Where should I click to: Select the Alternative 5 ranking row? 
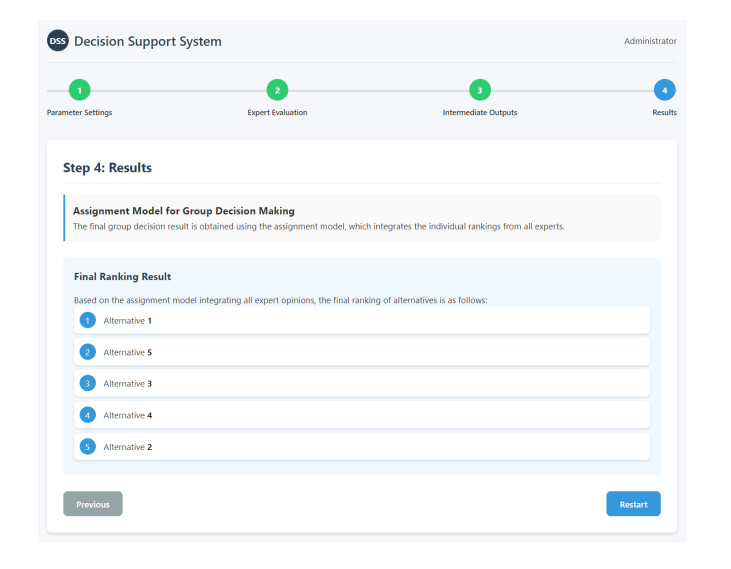click(362, 352)
